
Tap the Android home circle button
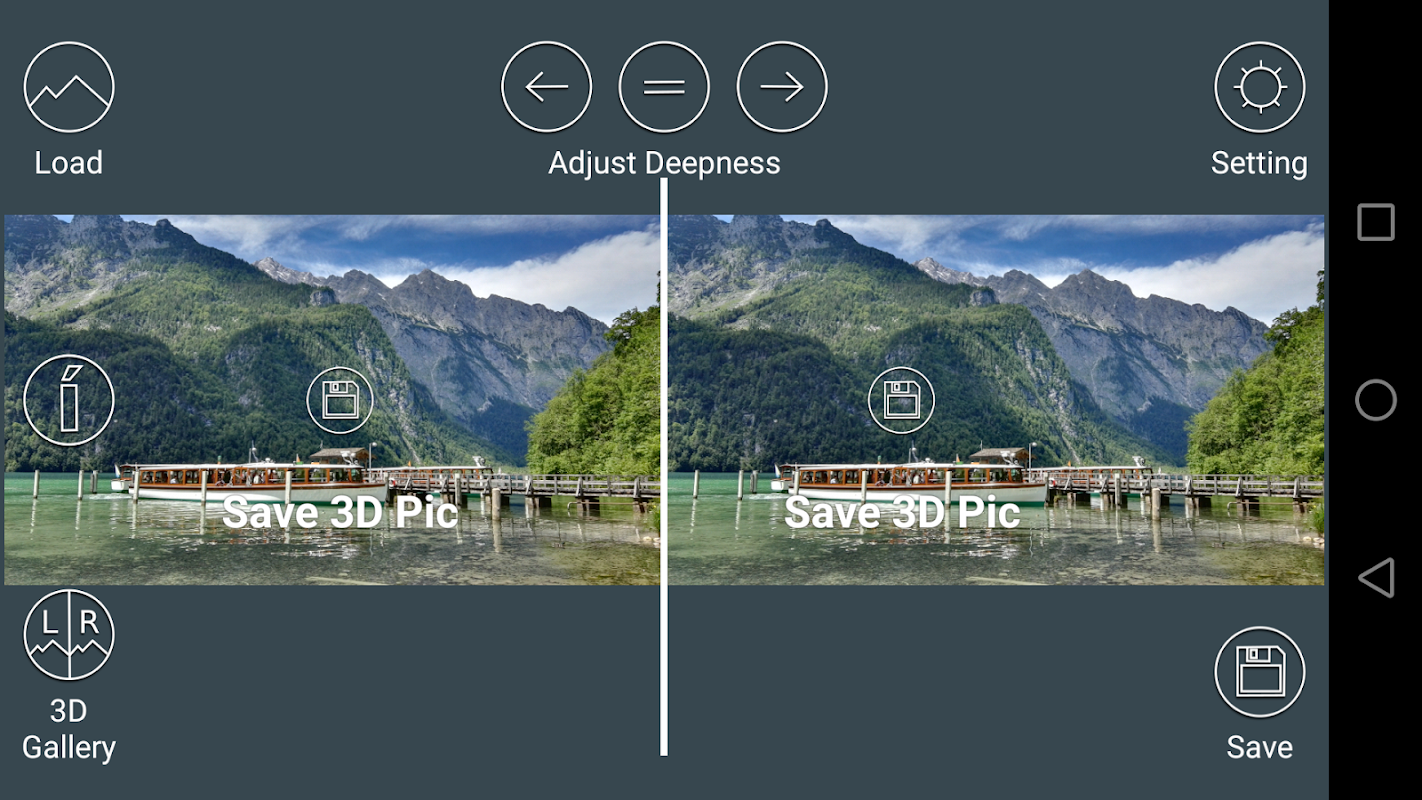click(x=1376, y=400)
